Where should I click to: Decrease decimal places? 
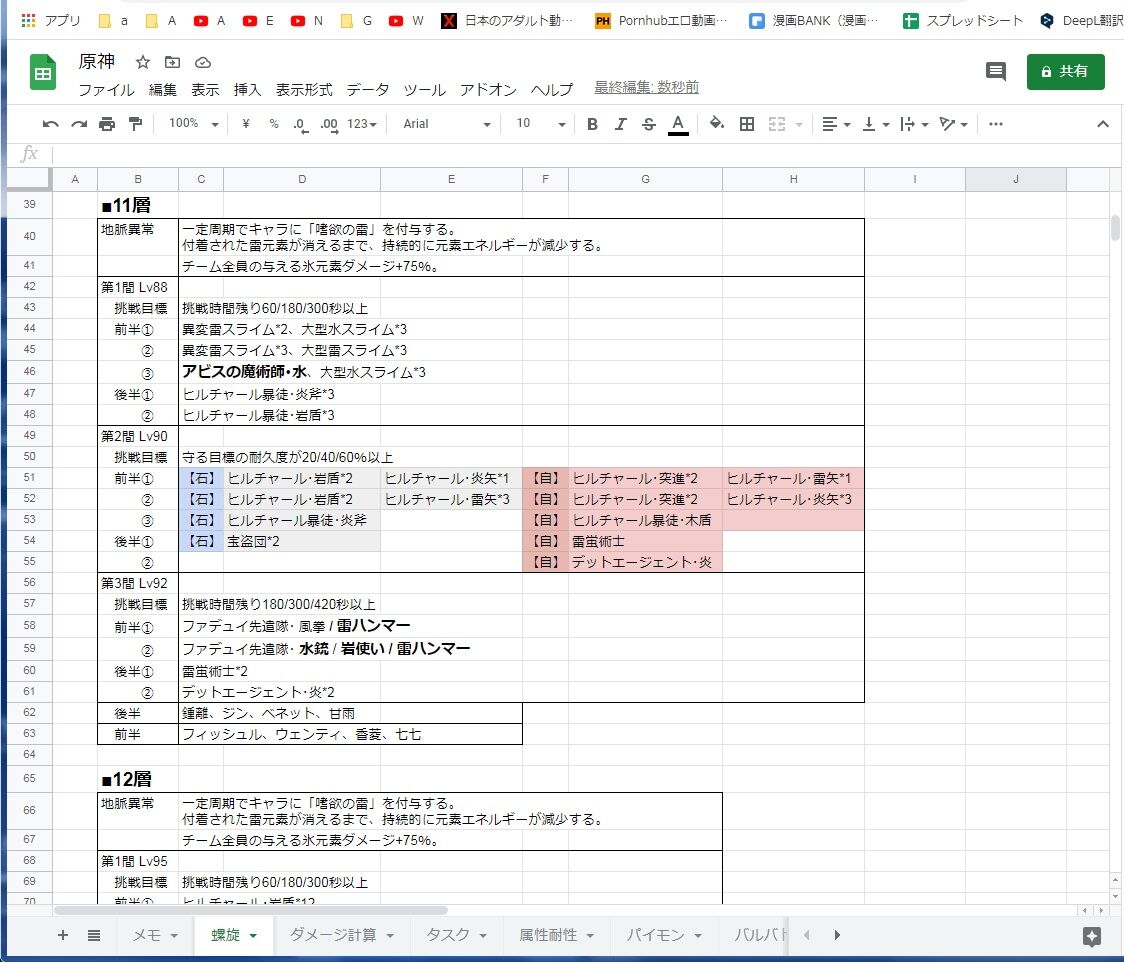pyautogui.click(x=301, y=125)
